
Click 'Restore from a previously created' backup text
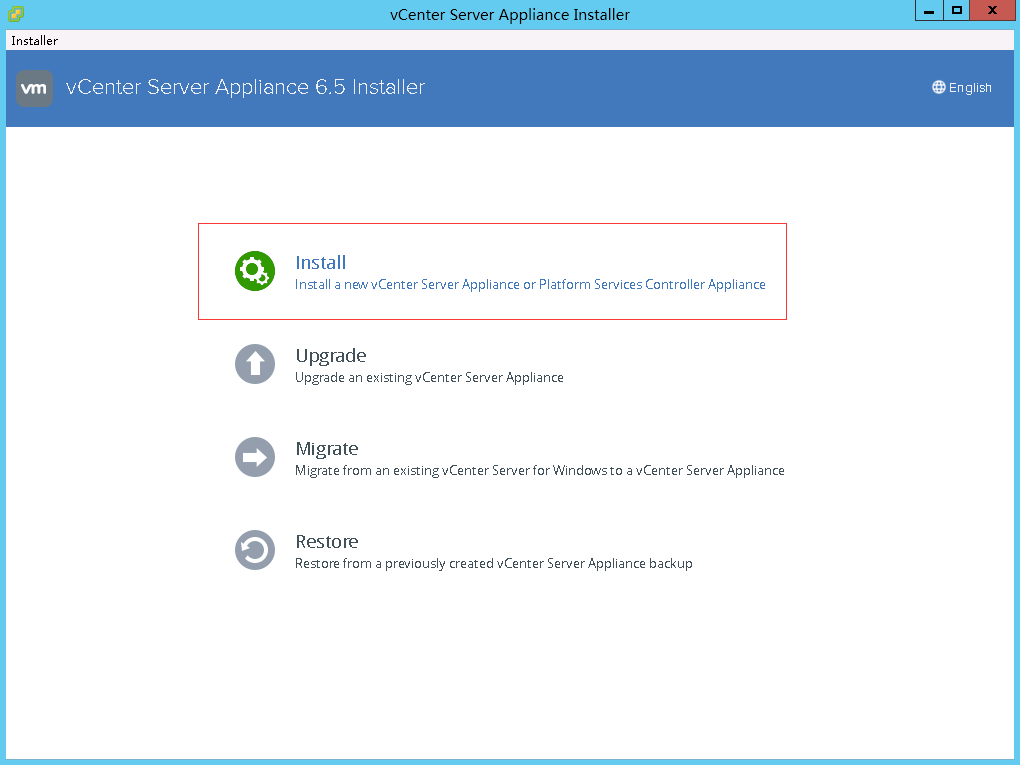494,563
